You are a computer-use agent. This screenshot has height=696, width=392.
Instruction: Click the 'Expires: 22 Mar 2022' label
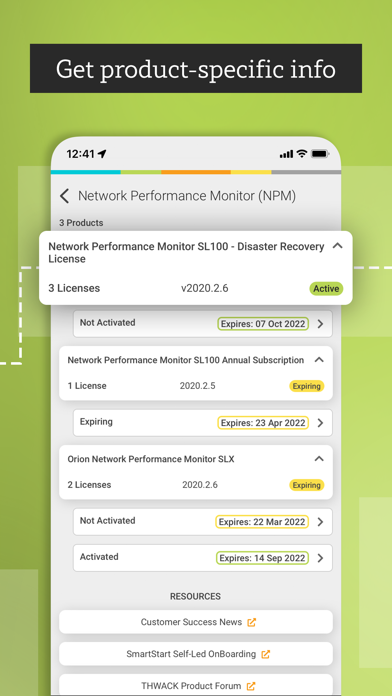tap(262, 522)
